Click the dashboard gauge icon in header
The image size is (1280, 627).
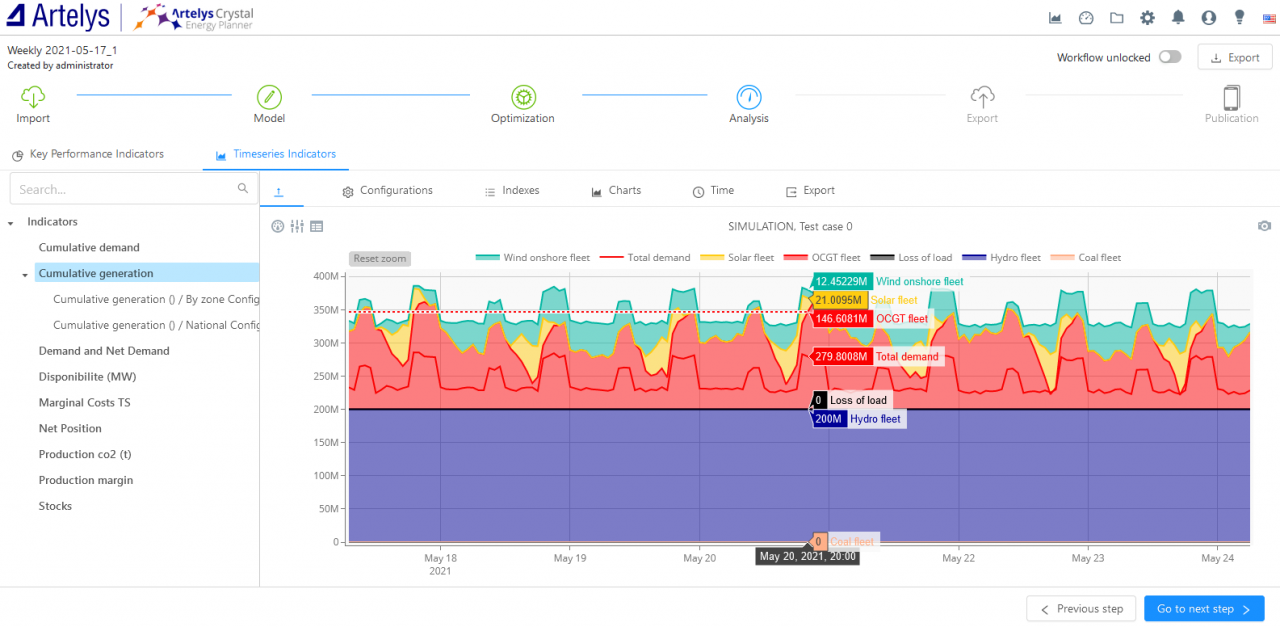[1086, 18]
